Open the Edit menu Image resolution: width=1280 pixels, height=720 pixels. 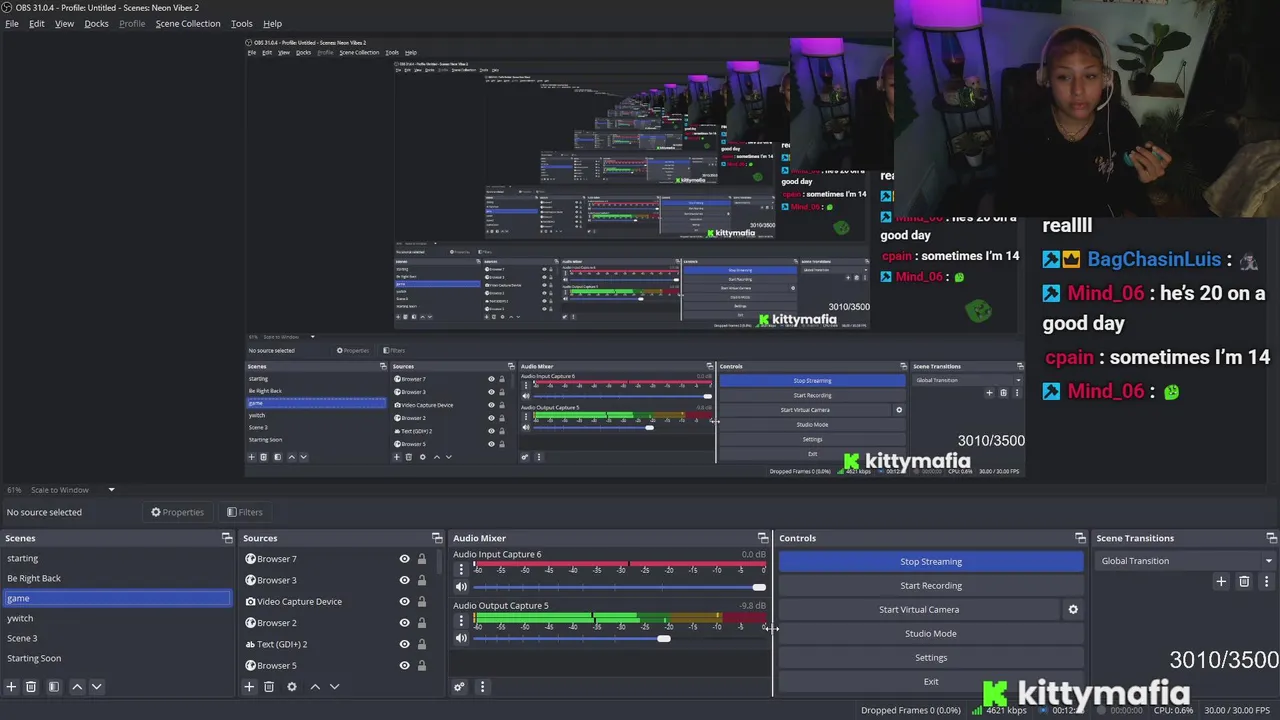(36, 23)
